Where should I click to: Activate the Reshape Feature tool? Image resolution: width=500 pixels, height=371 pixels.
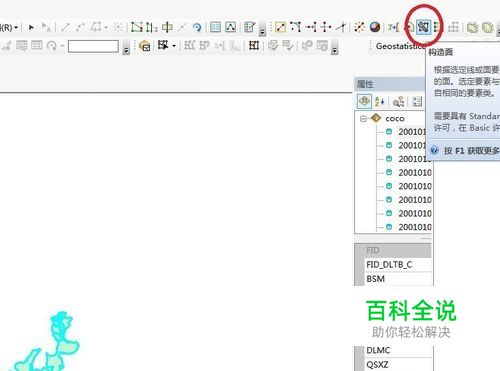(x=152, y=27)
